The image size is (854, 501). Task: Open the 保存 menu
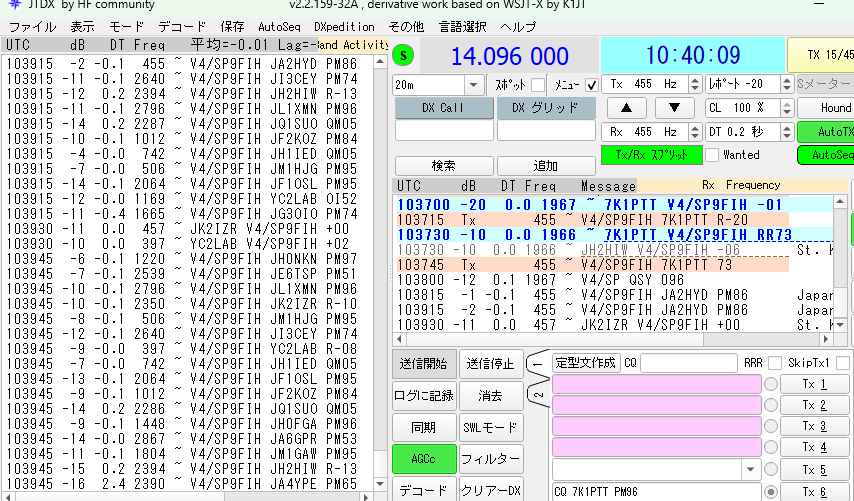pos(232,27)
